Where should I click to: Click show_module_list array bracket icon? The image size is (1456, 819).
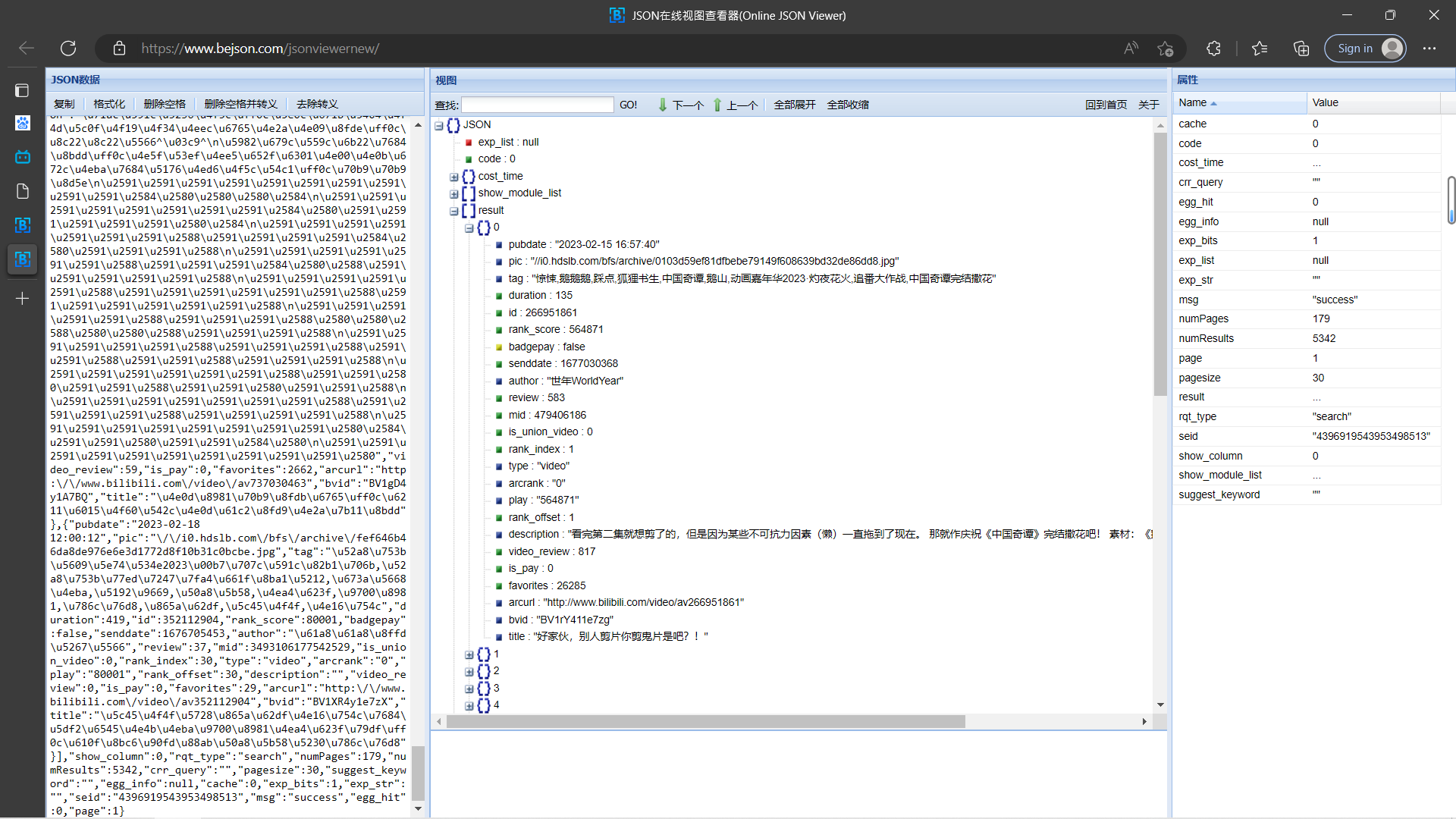(469, 193)
